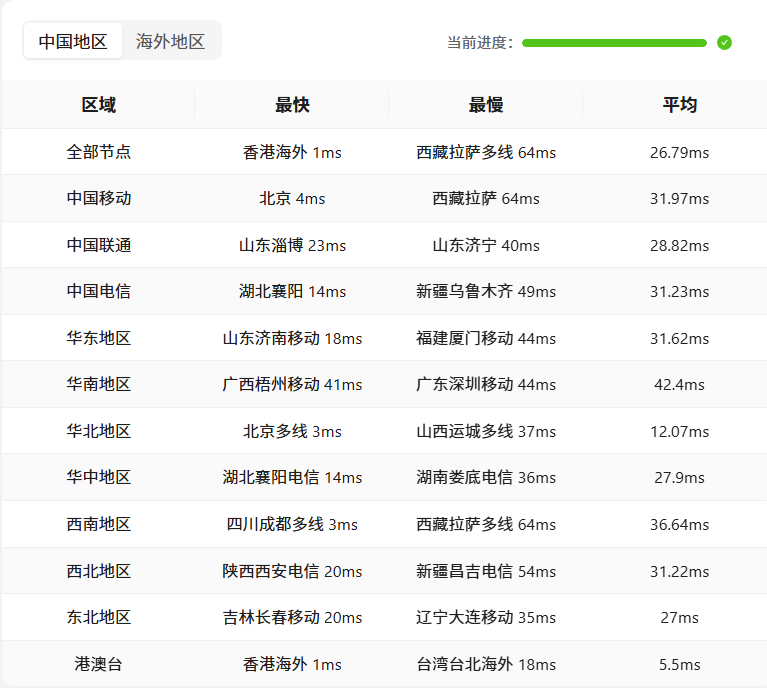The image size is (767, 688).
Task: Click 辽宁大连移动 35ms slowest entry
Action: tap(486, 617)
